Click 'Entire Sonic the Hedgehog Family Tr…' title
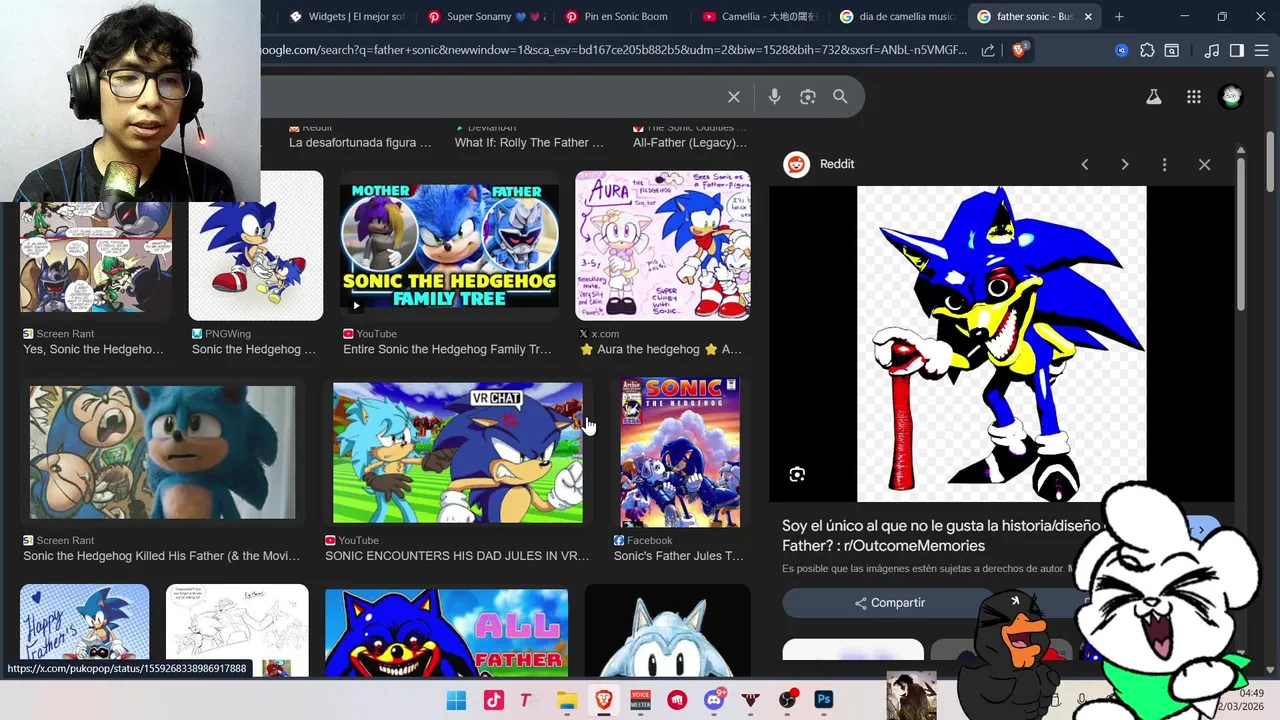The height and width of the screenshot is (720, 1280). pyautogui.click(x=447, y=349)
